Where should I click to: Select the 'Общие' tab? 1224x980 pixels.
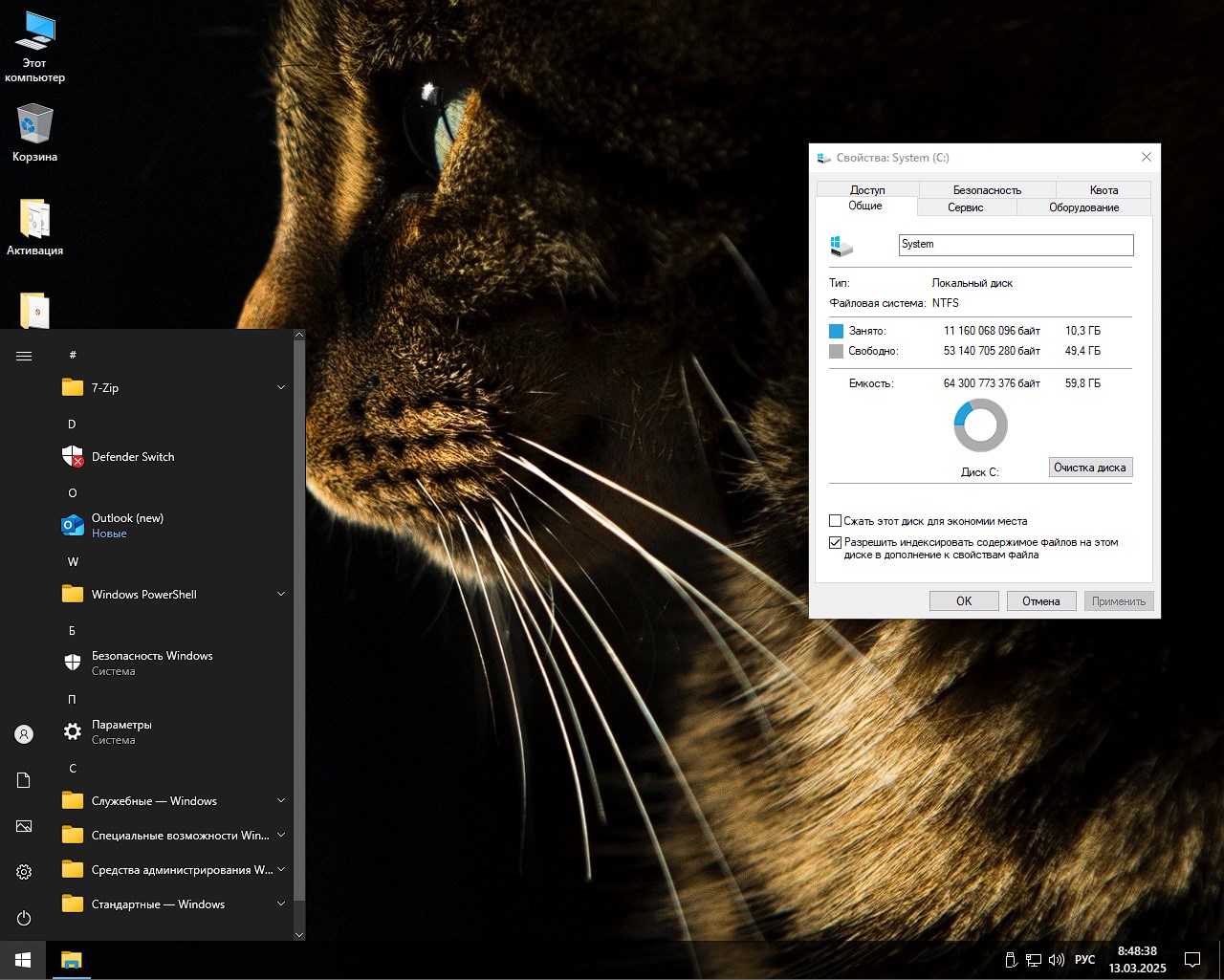[x=865, y=206]
